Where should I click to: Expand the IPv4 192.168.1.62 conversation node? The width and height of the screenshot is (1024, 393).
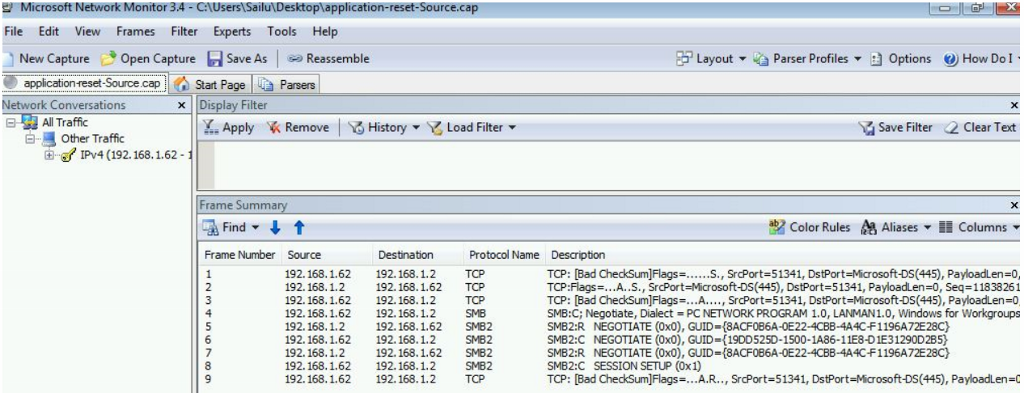pos(49,155)
